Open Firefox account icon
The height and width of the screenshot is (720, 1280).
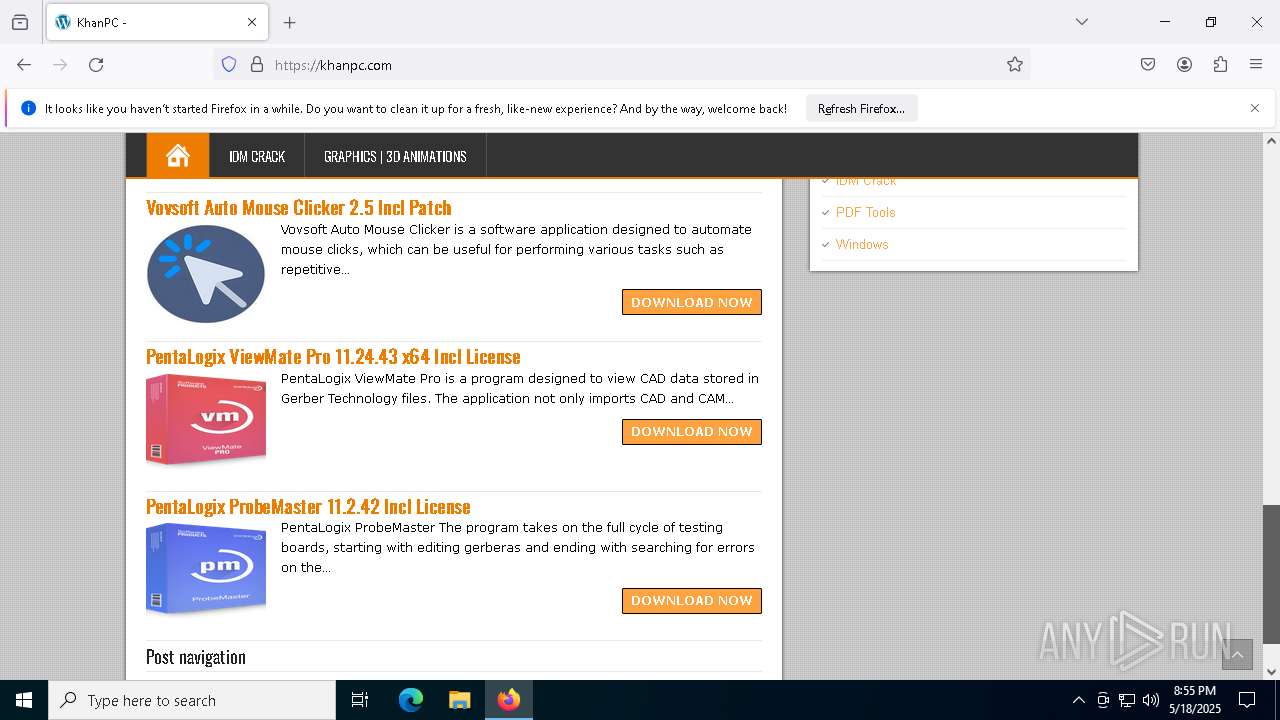[x=1184, y=64]
